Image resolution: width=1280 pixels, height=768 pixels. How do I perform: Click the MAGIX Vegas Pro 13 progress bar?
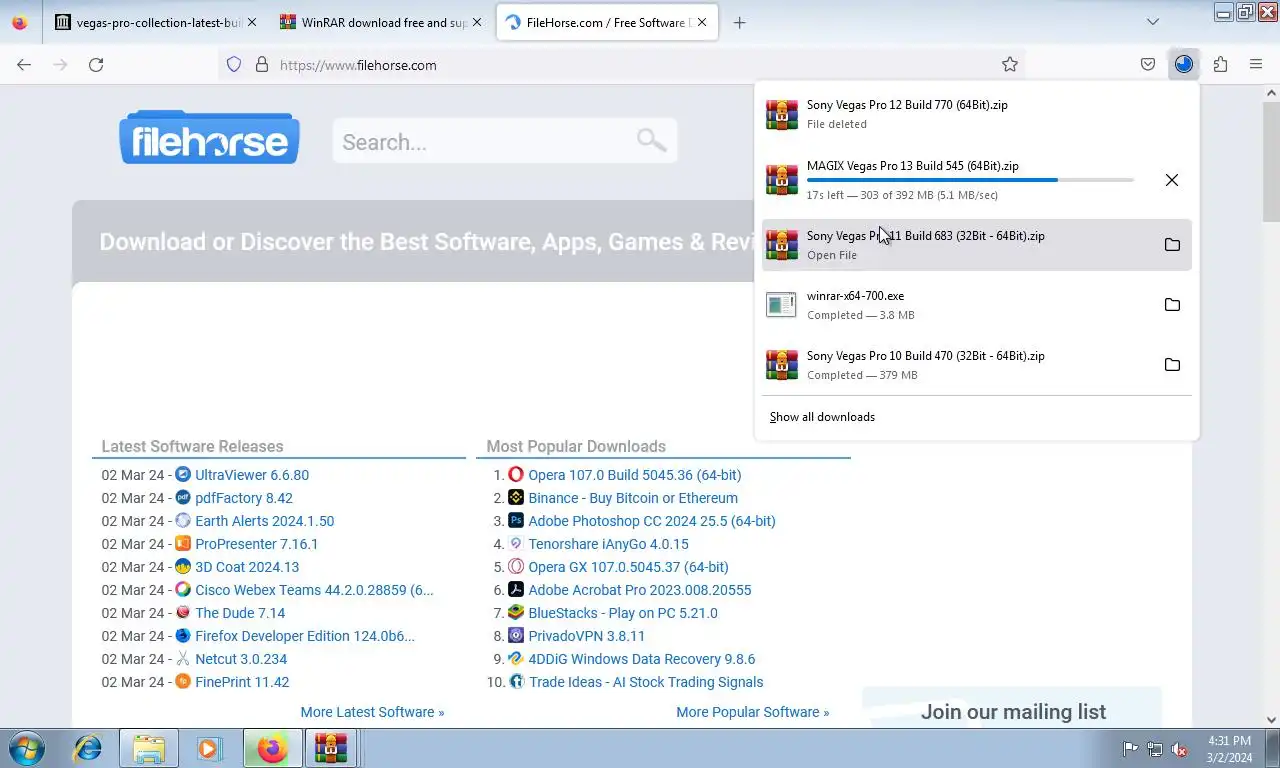click(970, 180)
